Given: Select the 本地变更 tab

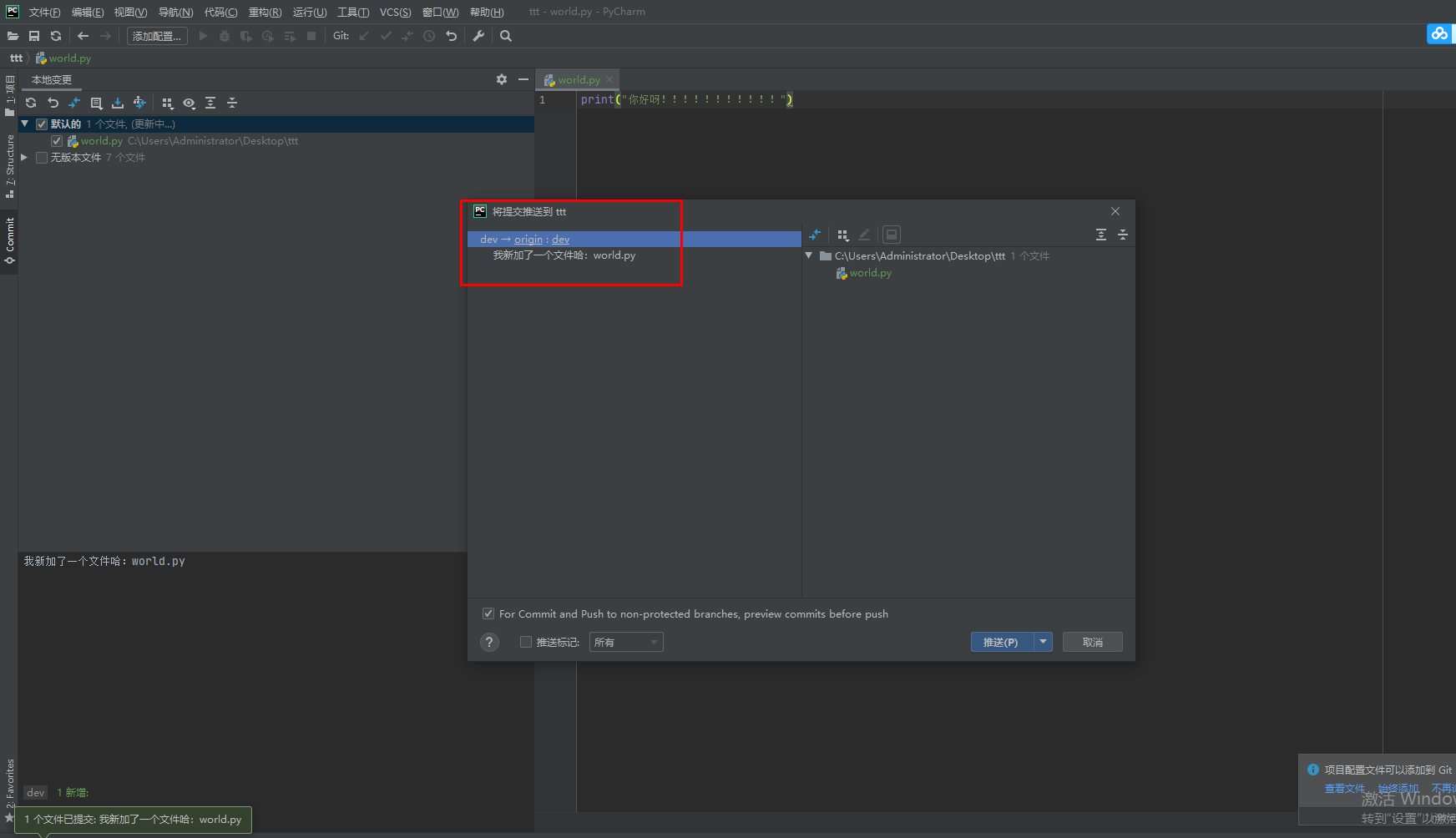Looking at the screenshot, I should tap(52, 79).
